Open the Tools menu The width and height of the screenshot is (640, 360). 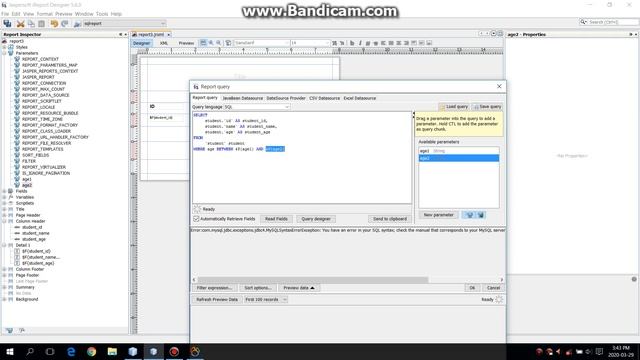click(x=102, y=14)
